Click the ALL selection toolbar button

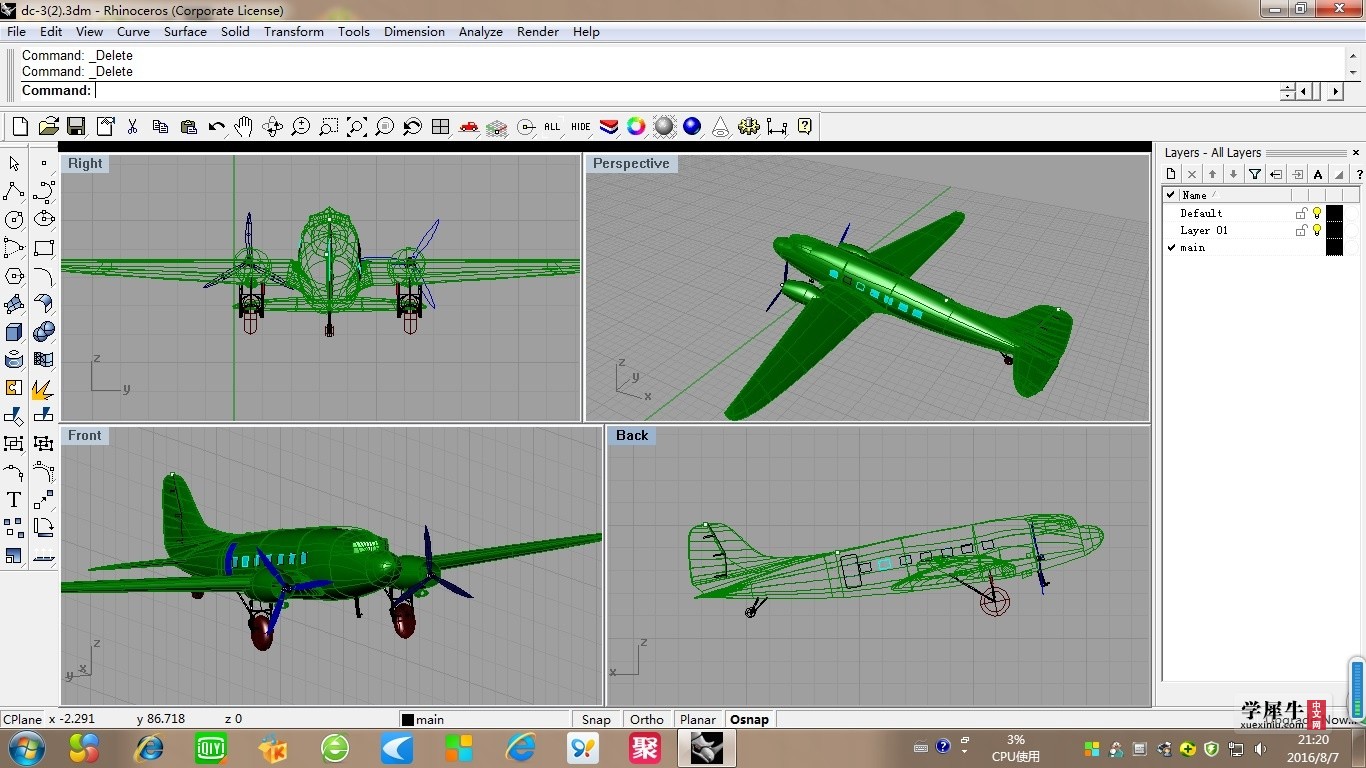[552, 127]
